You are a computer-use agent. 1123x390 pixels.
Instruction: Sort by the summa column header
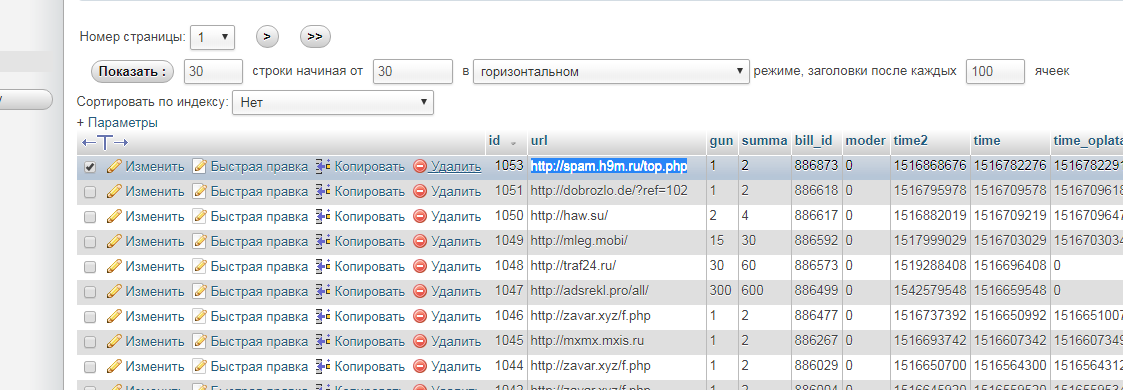pos(764,141)
